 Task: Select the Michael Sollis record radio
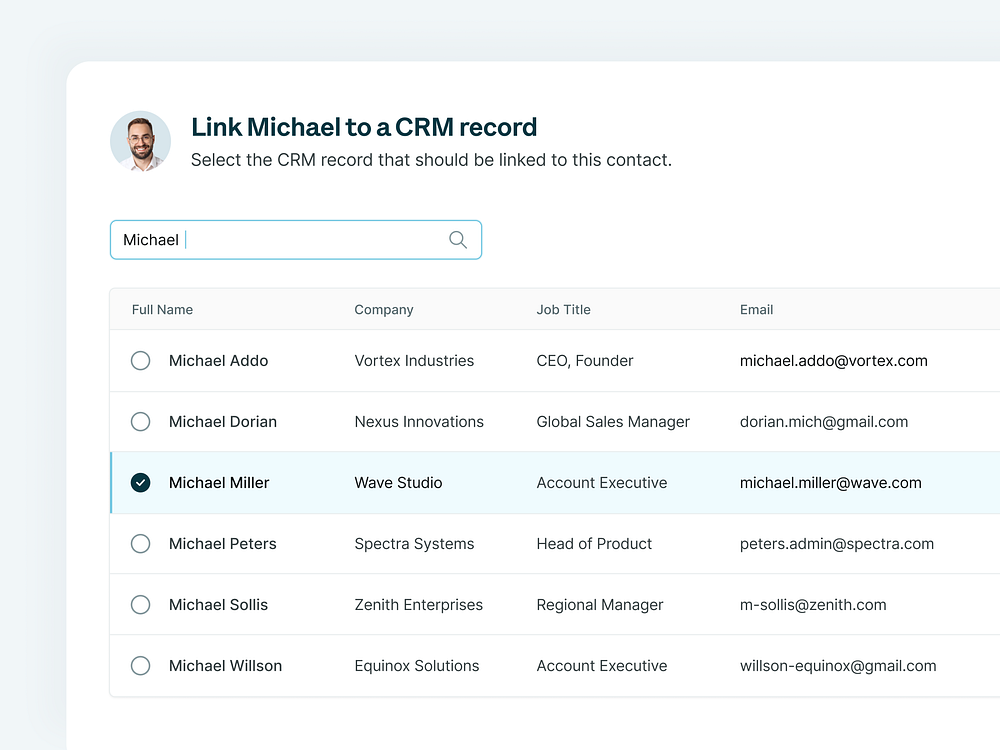pos(141,605)
